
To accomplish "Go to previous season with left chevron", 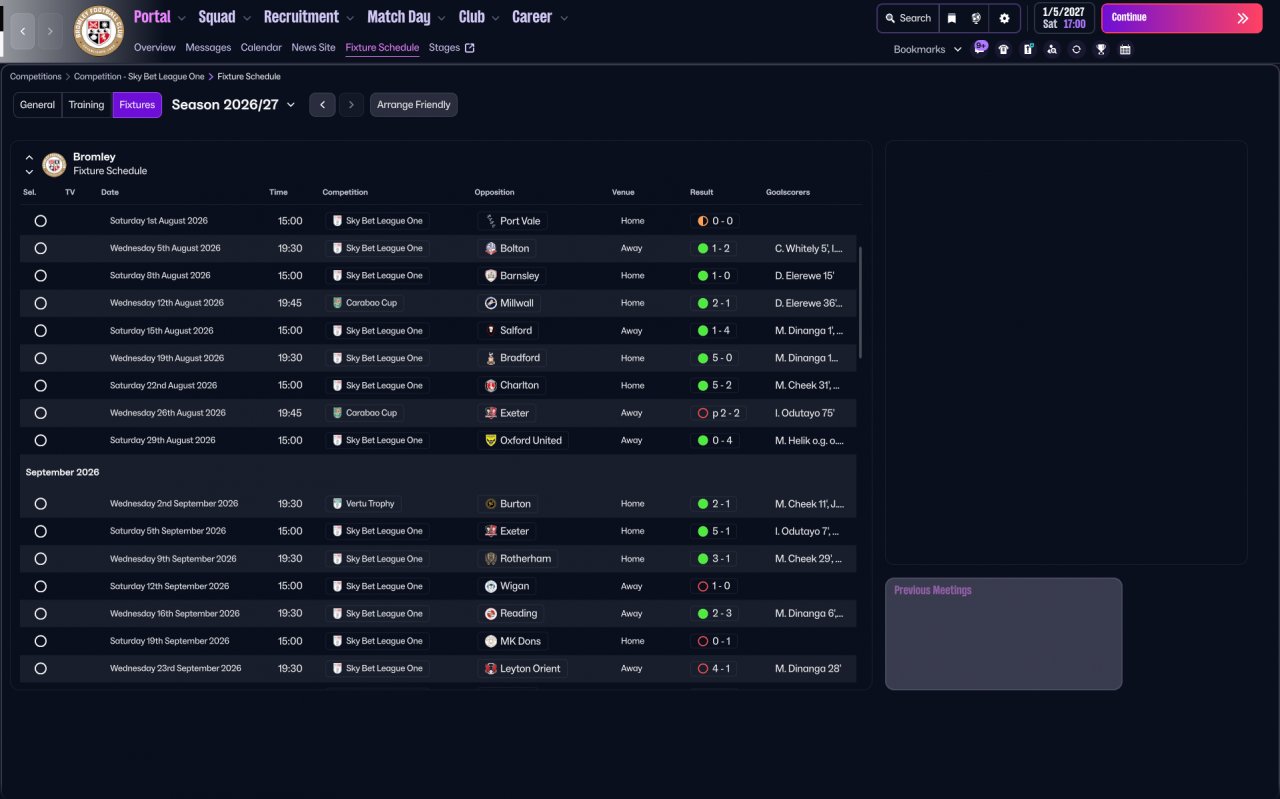I will [x=322, y=105].
